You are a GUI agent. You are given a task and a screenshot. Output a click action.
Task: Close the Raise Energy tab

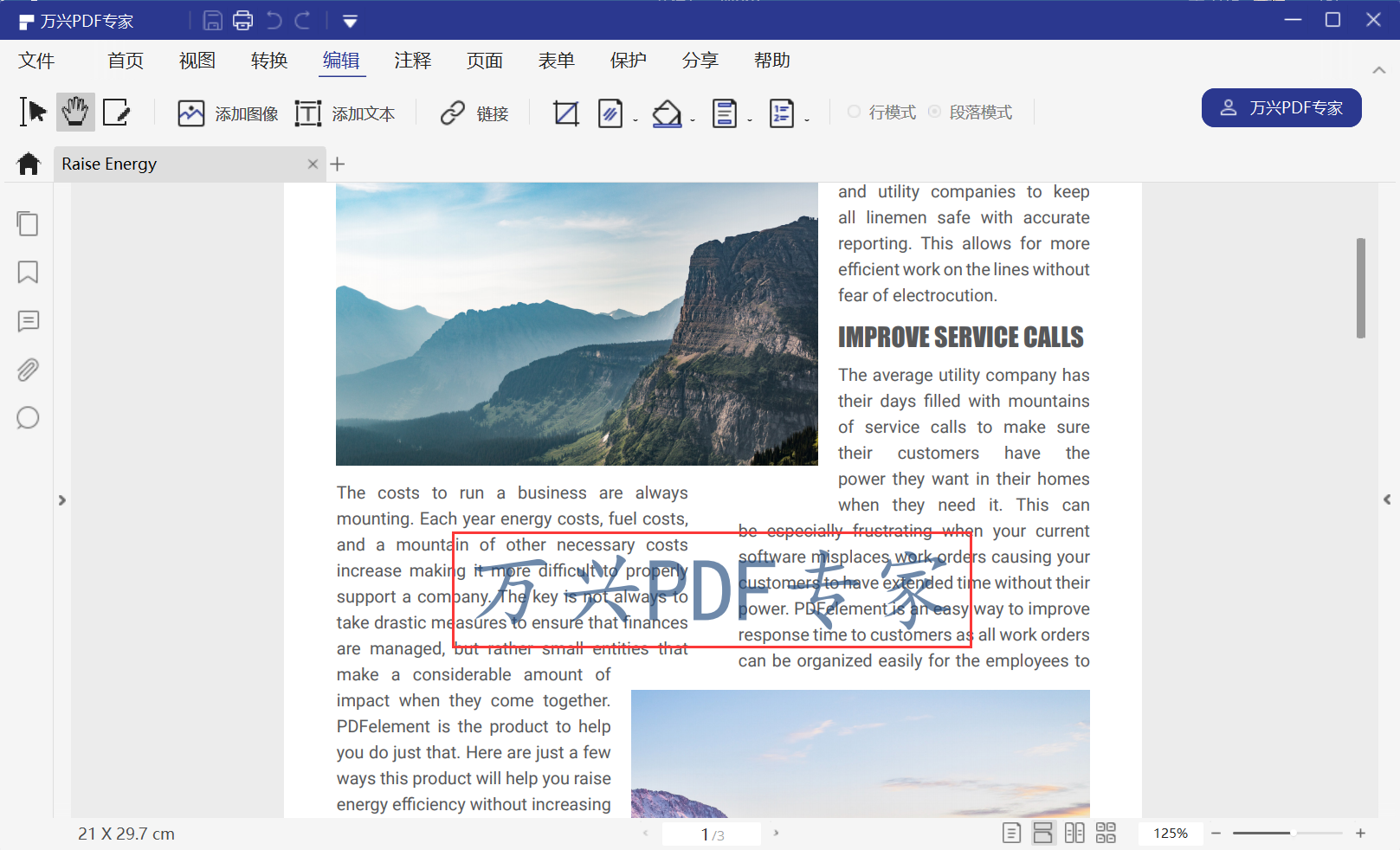pyautogui.click(x=313, y=164)
